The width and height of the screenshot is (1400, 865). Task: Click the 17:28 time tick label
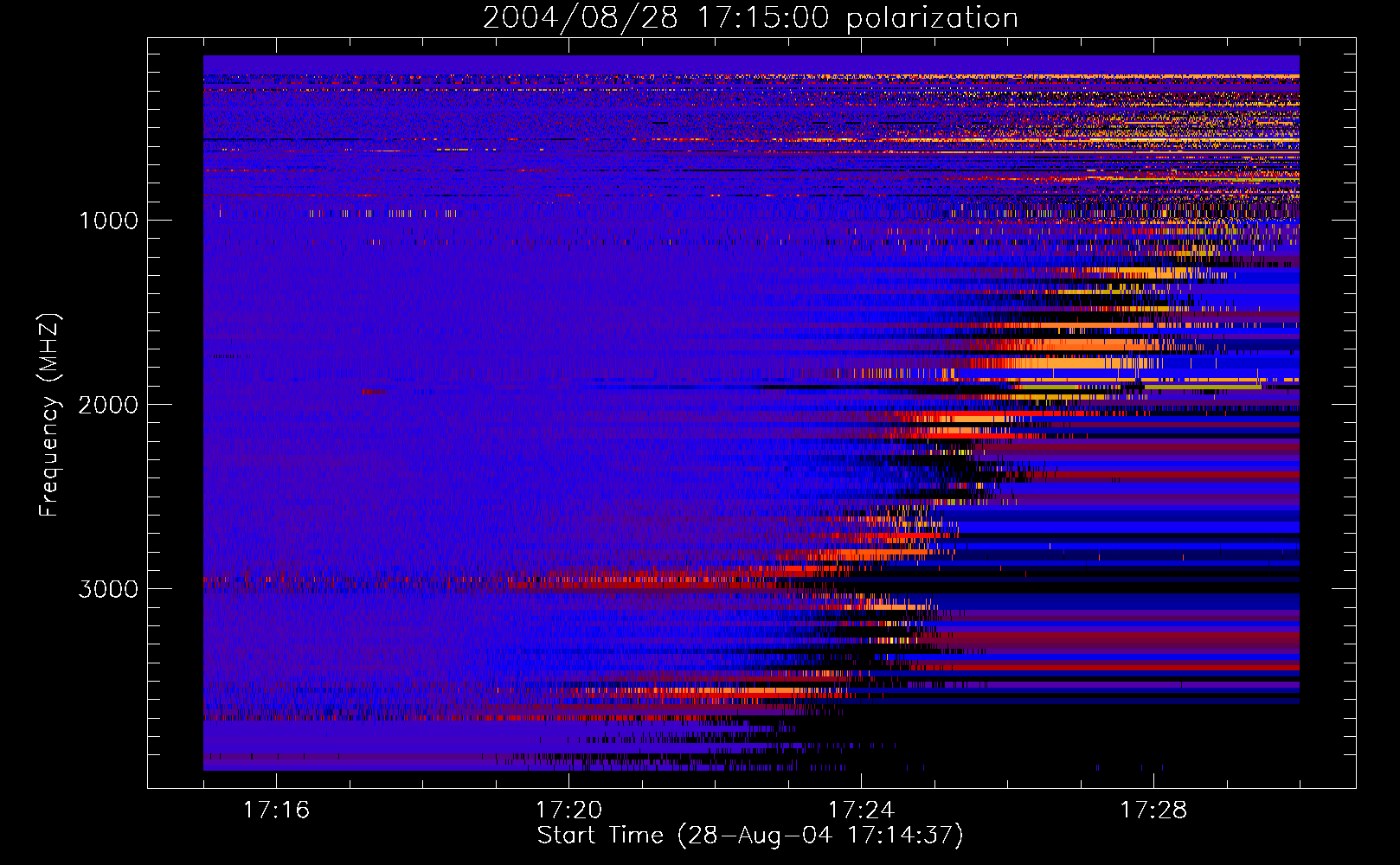[1153, 811]
